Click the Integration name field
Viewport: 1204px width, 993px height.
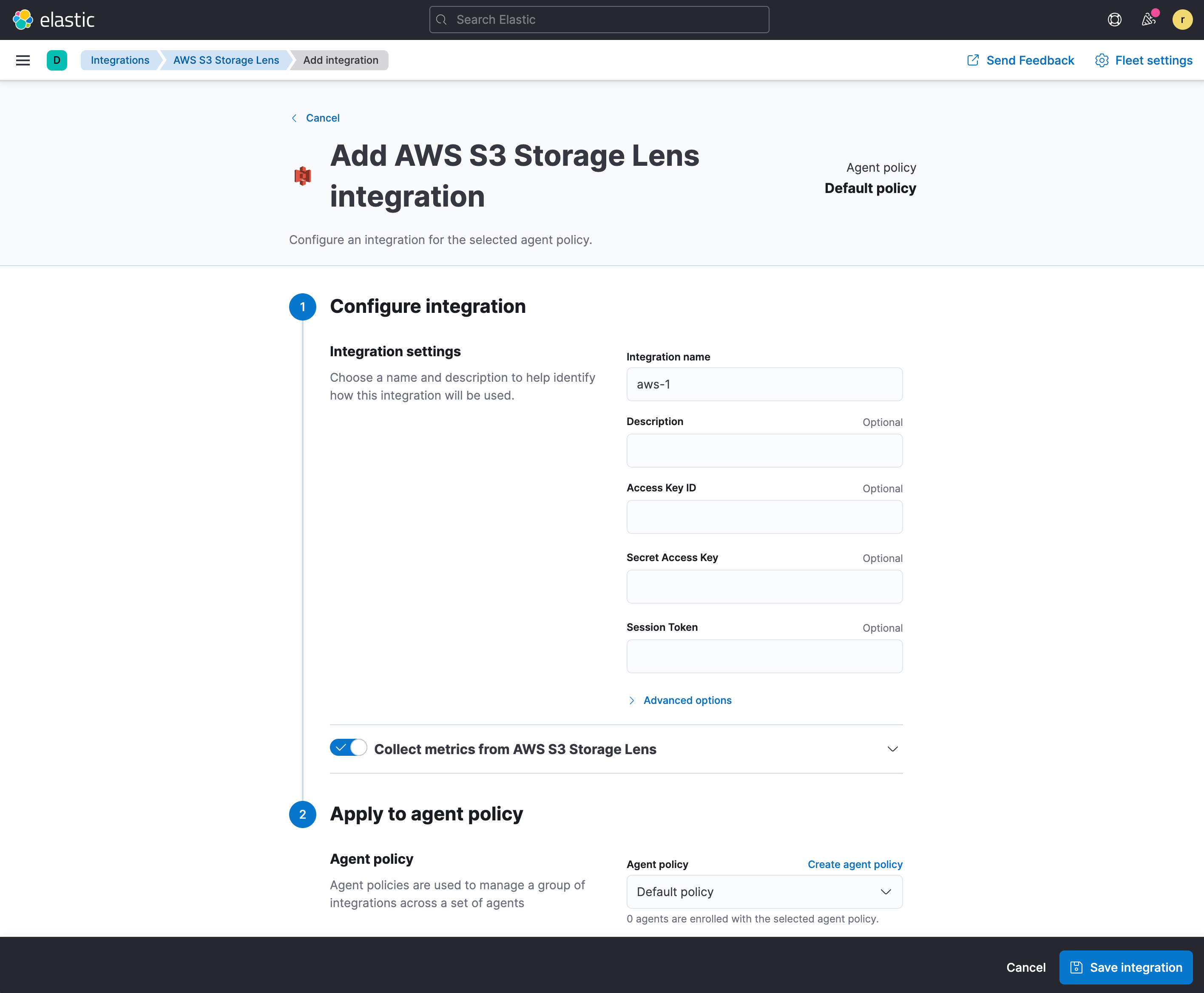(764, 384)
